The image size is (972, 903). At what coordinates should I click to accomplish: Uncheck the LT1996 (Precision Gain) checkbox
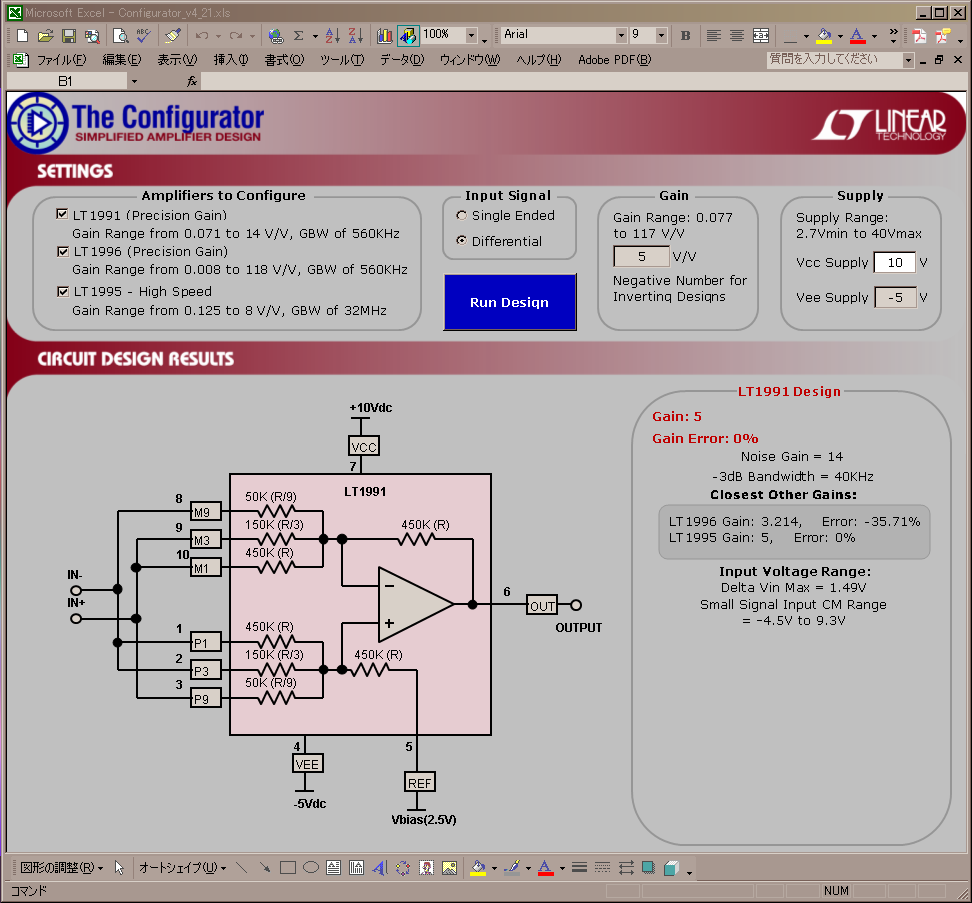pyautogui.click(x=63, y=251)
